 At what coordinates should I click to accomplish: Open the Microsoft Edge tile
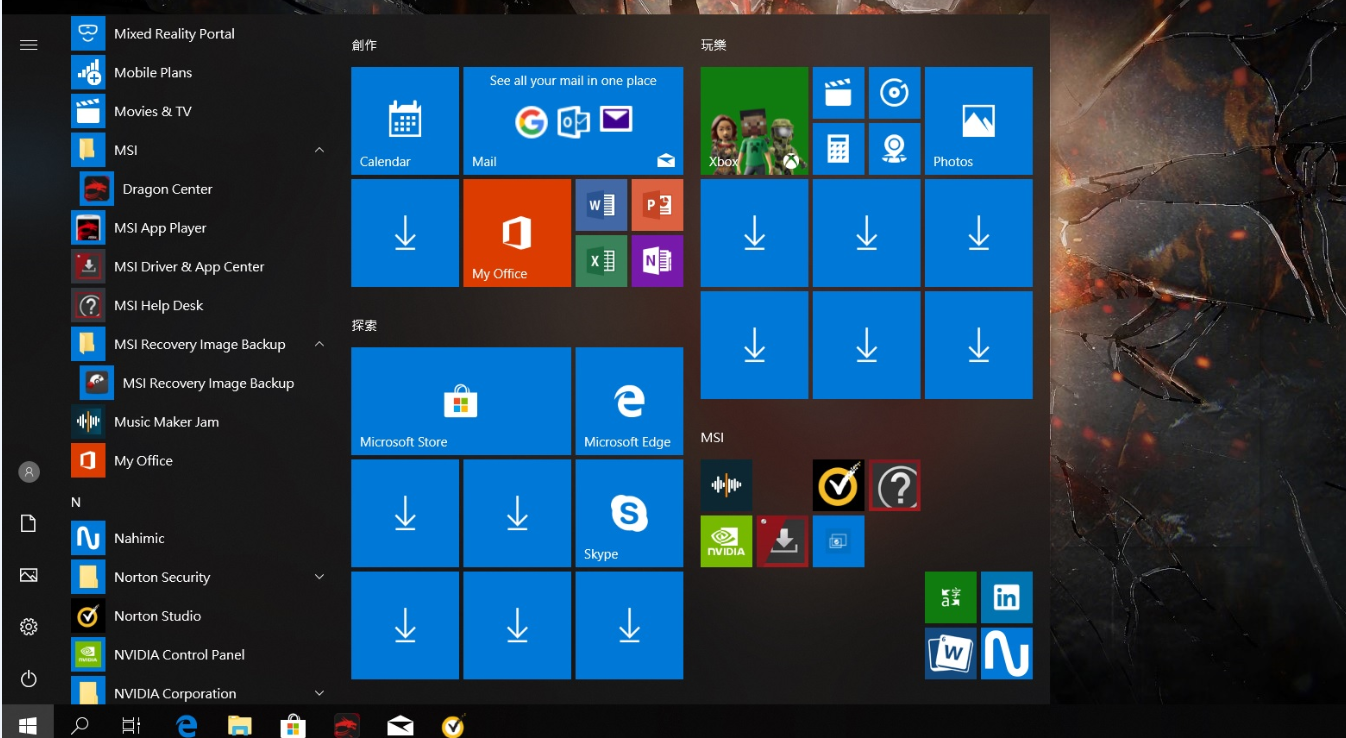click(x=629, y=401)
